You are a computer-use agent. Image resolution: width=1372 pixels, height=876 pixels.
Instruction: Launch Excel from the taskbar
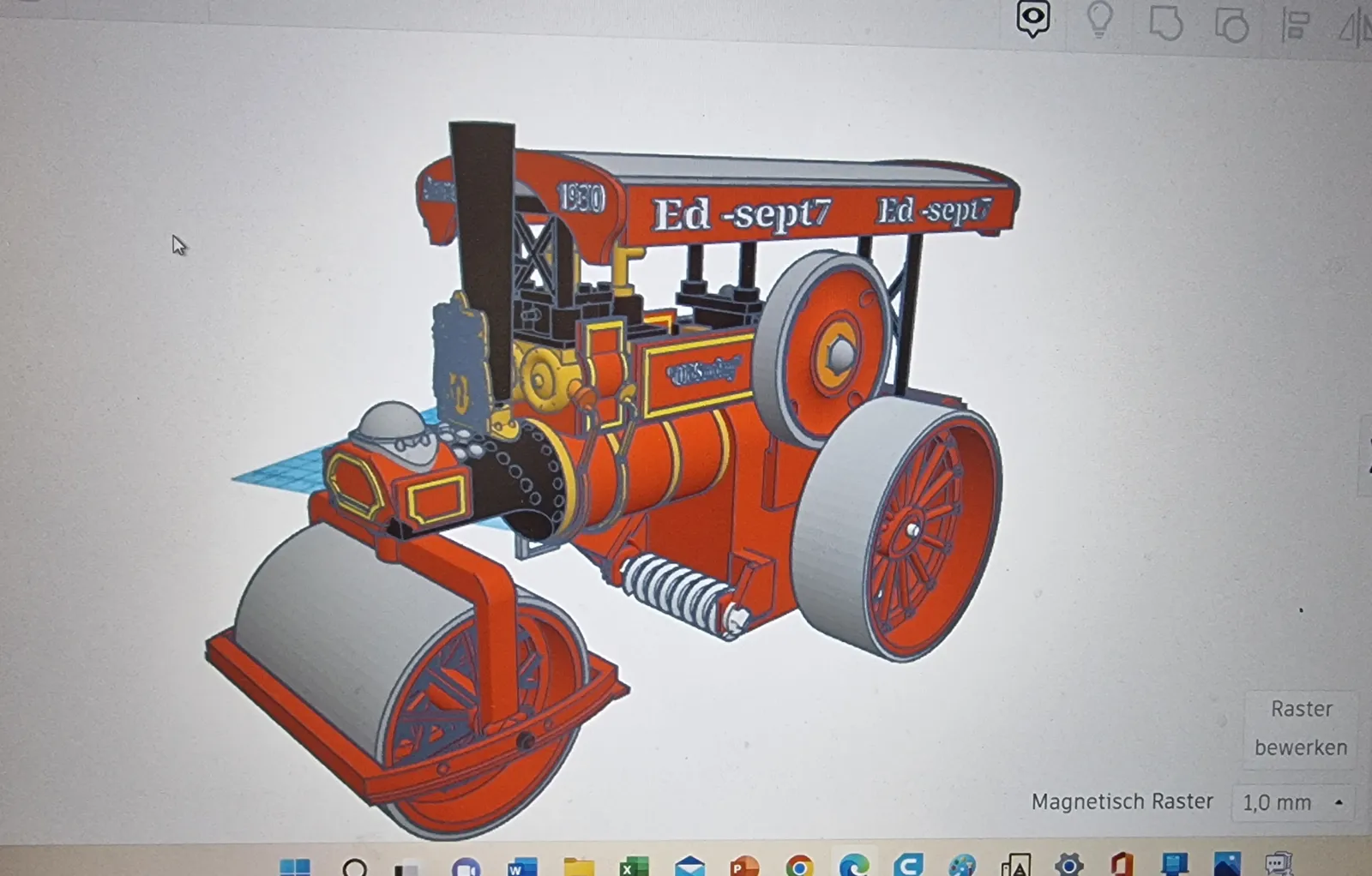(634, 867)
